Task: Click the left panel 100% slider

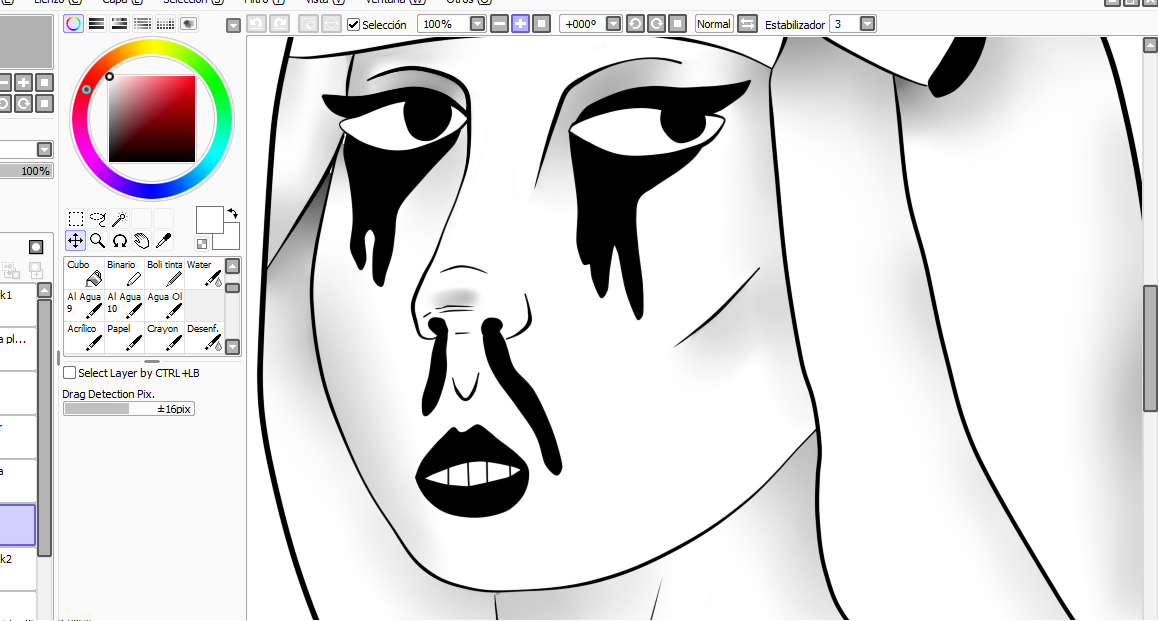Action: point(26,171)
